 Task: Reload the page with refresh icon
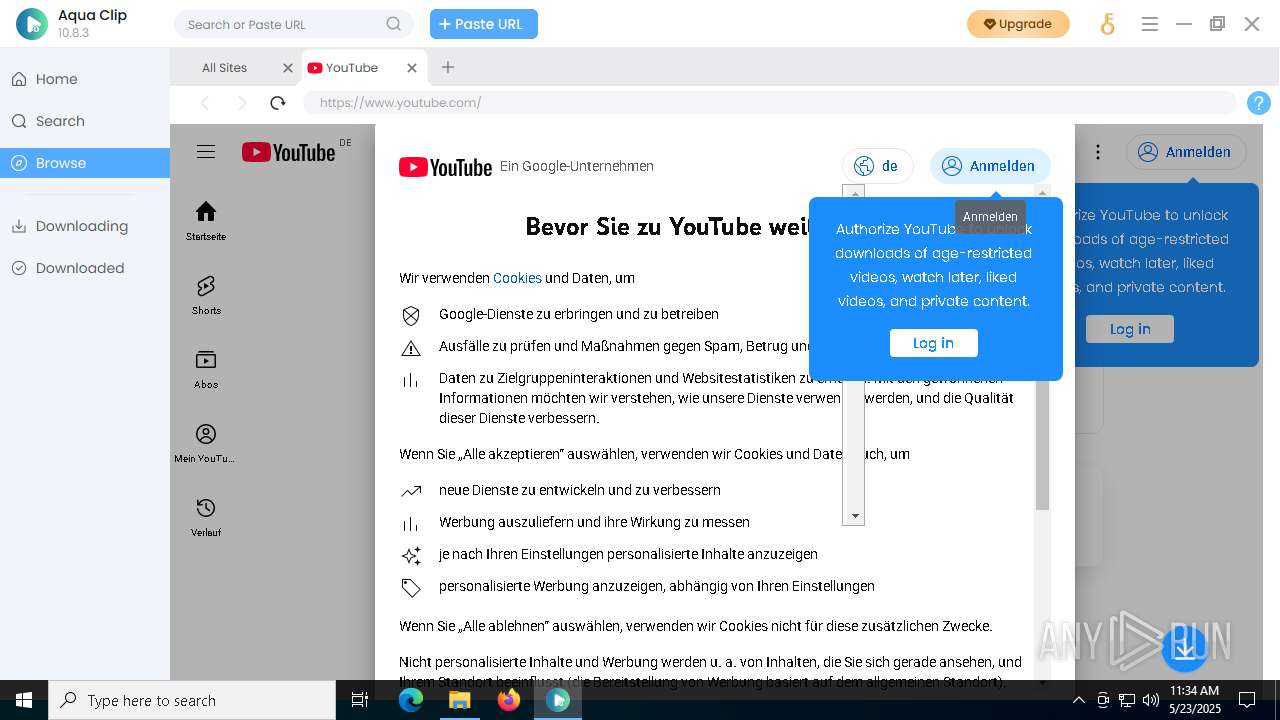tap(278, 102)
